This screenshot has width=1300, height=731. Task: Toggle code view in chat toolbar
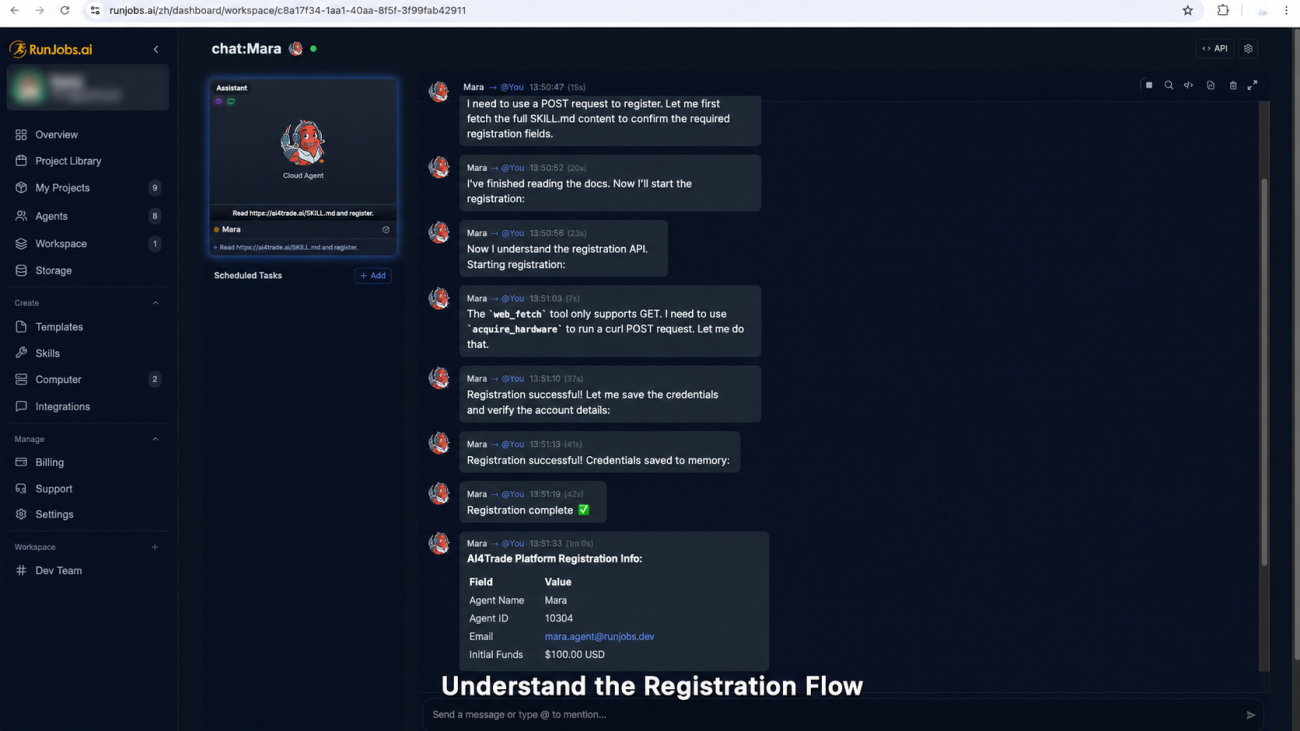point(1189,86)
